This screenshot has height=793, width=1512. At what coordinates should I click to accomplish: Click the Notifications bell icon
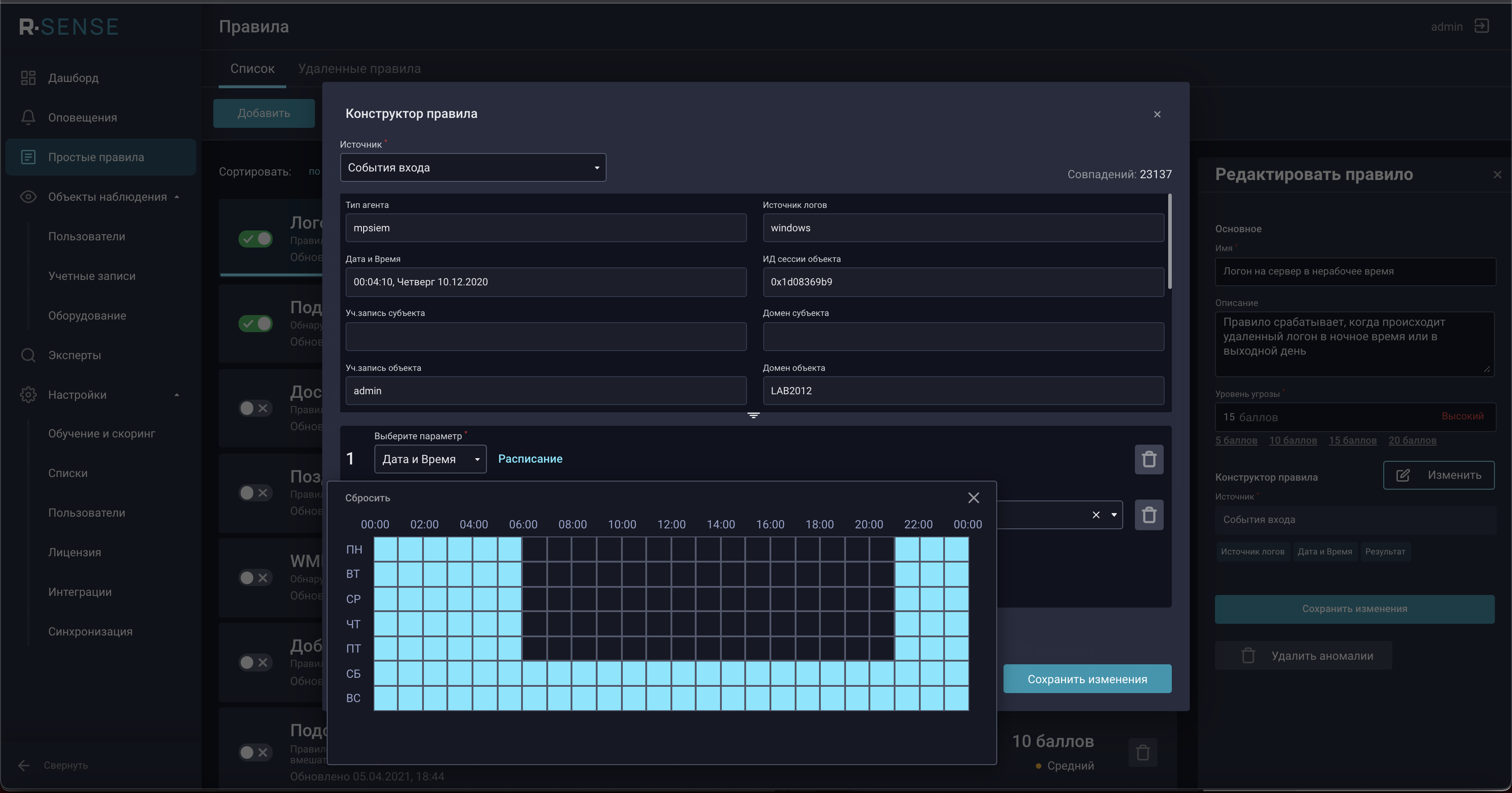click(x=28, y=117)
